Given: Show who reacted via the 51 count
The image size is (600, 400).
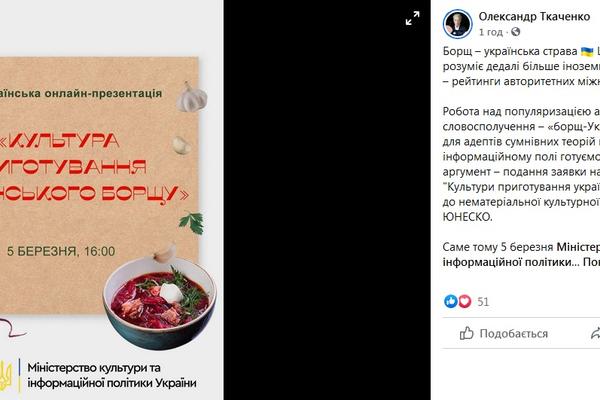Looking at the screenshot, I should [x=483, y=302].
